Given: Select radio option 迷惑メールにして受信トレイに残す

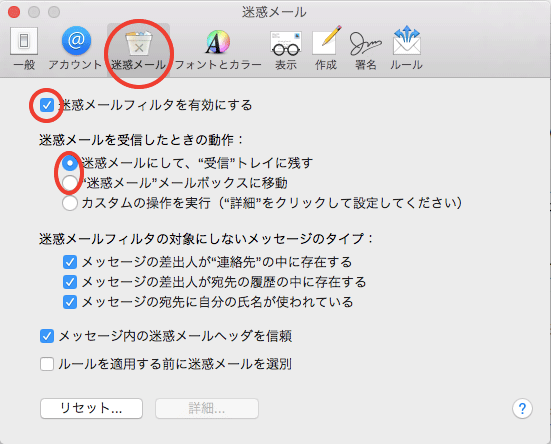Looking at the screenshot, I should (x=70, y=163).
